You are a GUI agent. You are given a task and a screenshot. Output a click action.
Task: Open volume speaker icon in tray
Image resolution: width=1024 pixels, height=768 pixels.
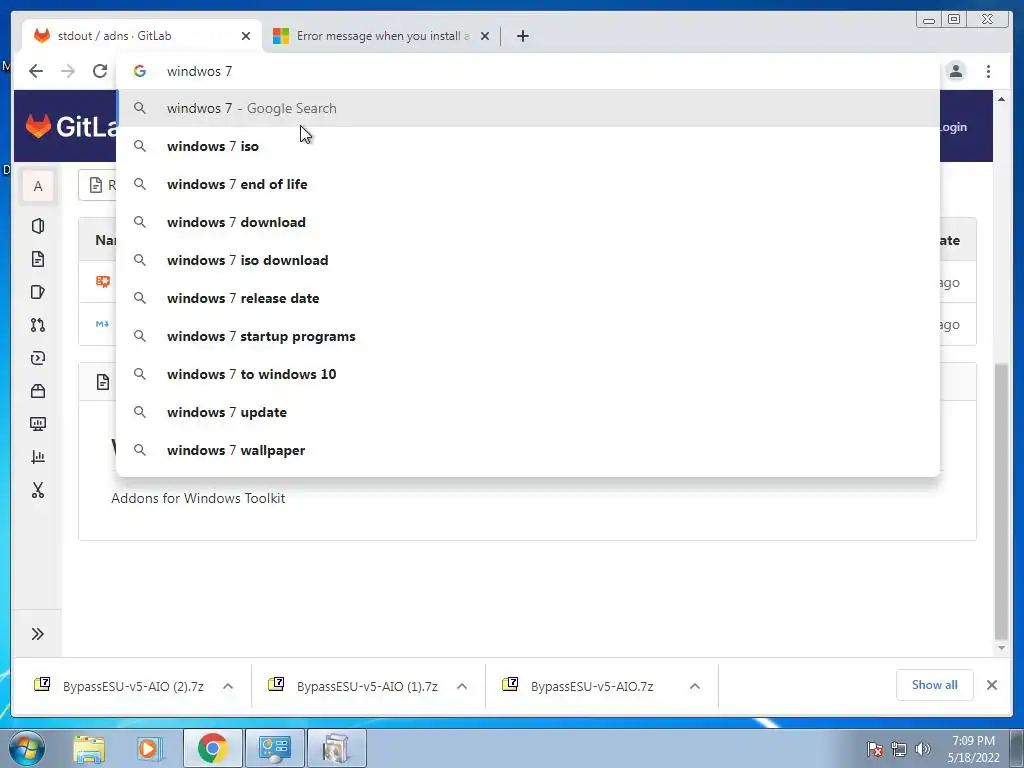[923, 749]
